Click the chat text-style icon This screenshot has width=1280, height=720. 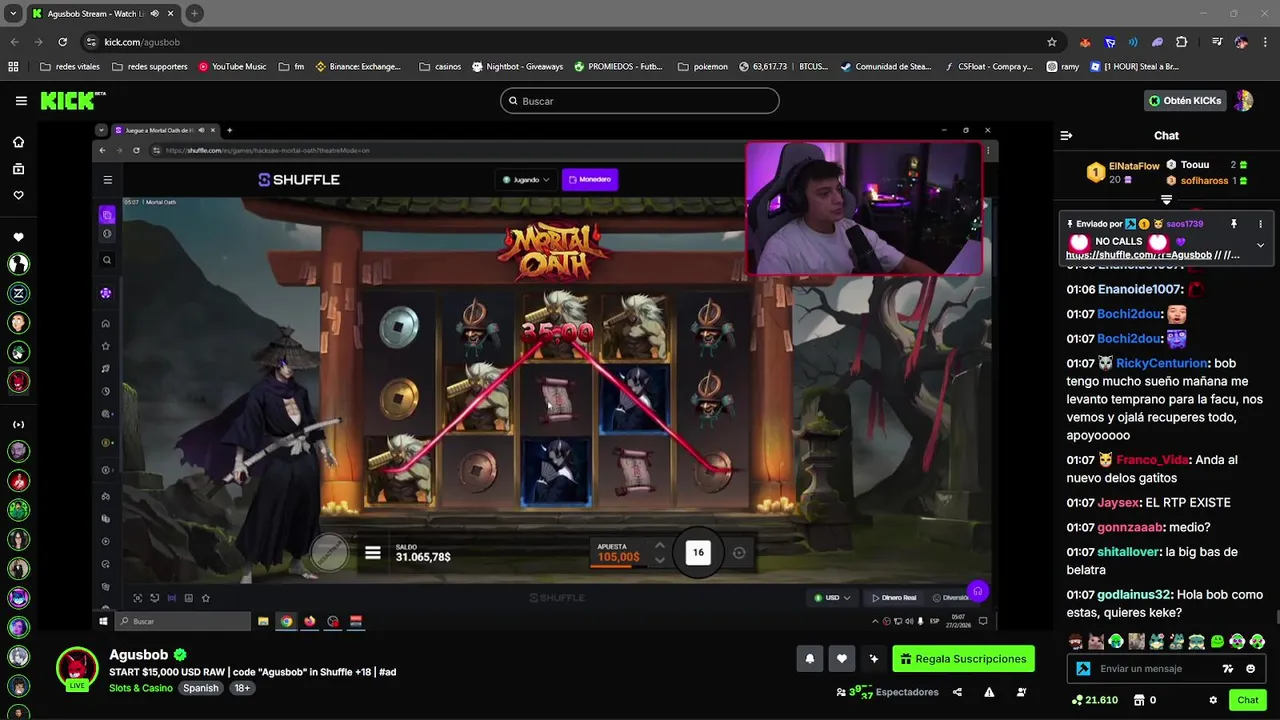click(x=1228, y=669)
